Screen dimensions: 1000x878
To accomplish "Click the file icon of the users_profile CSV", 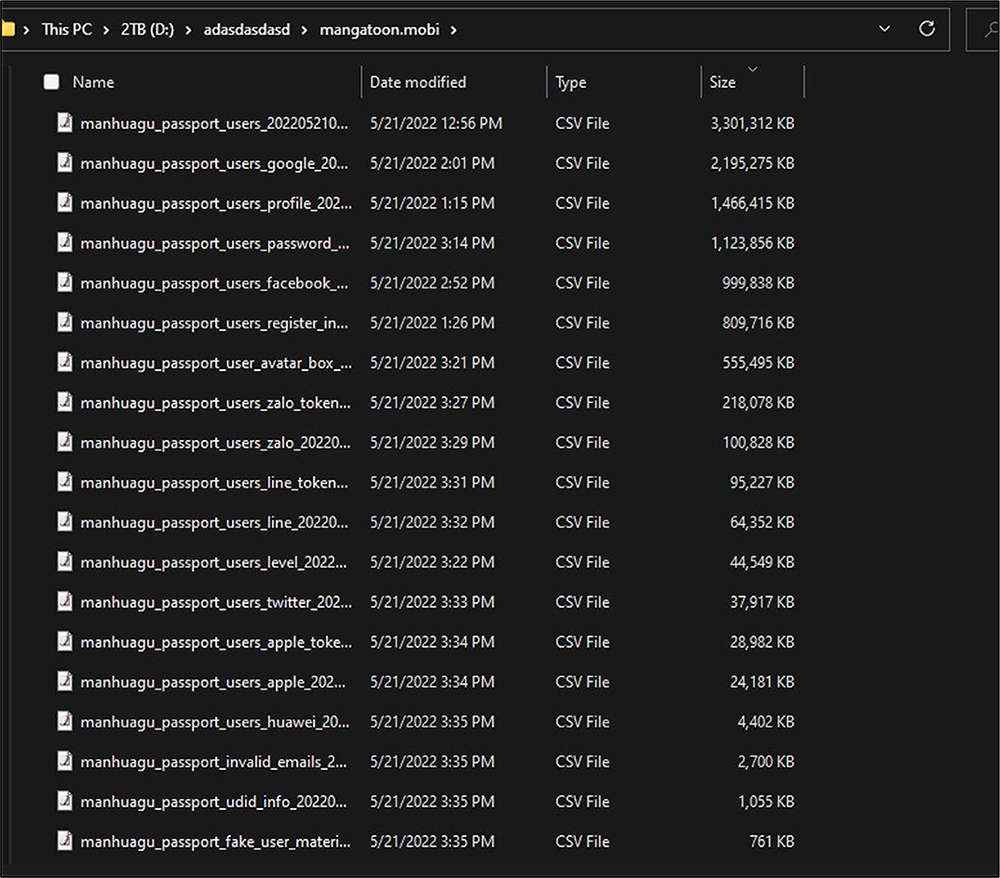I will [x=64, y=201].
